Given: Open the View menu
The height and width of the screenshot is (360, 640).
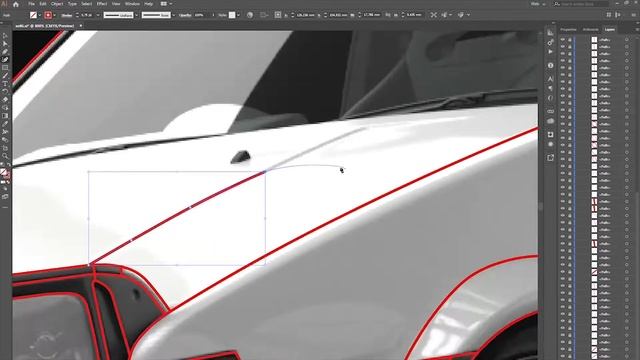Looking at the screenshot, I should pyautogui.click(x=116, y=4).
